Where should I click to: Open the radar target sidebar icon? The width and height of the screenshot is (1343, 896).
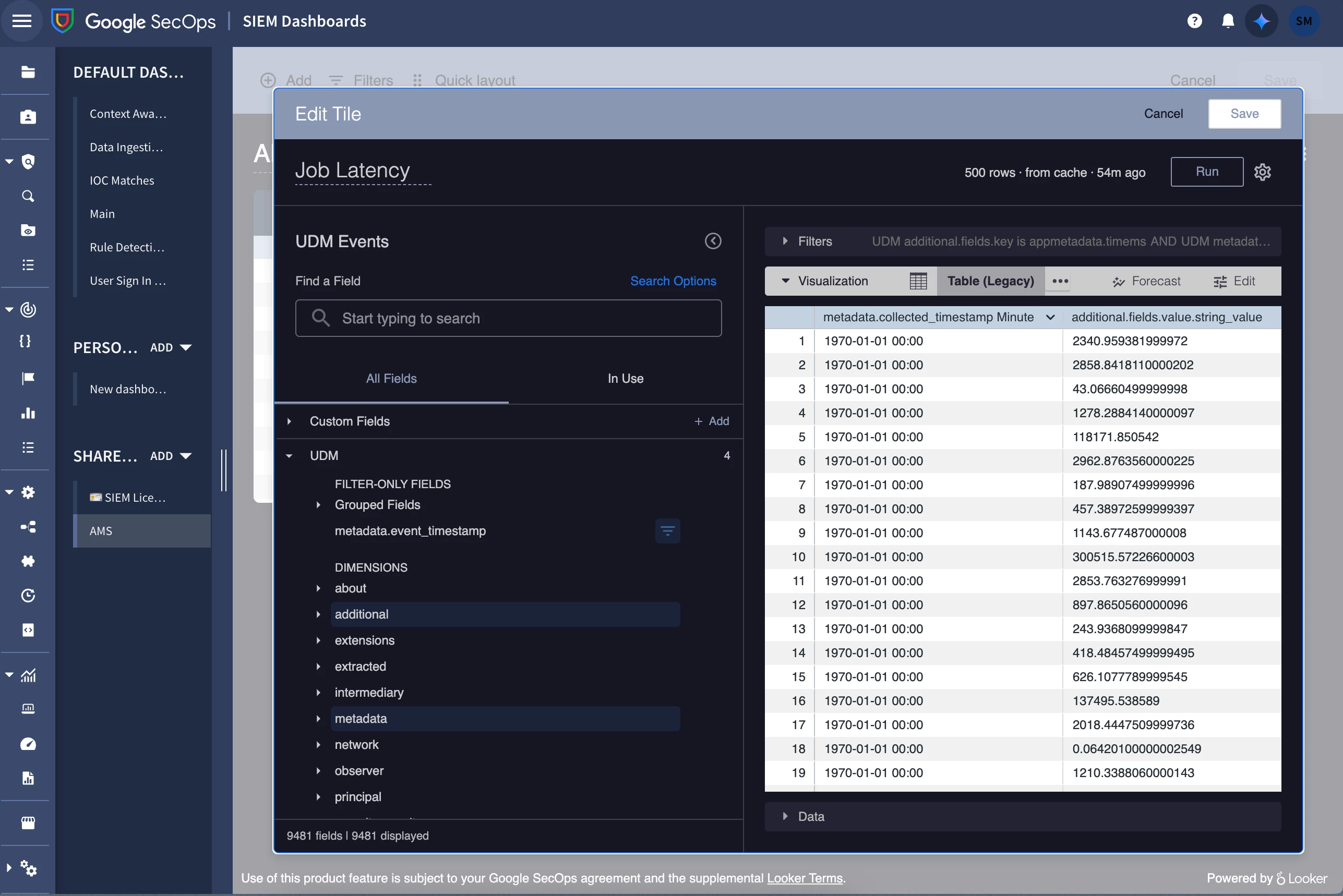coord(28,310)
